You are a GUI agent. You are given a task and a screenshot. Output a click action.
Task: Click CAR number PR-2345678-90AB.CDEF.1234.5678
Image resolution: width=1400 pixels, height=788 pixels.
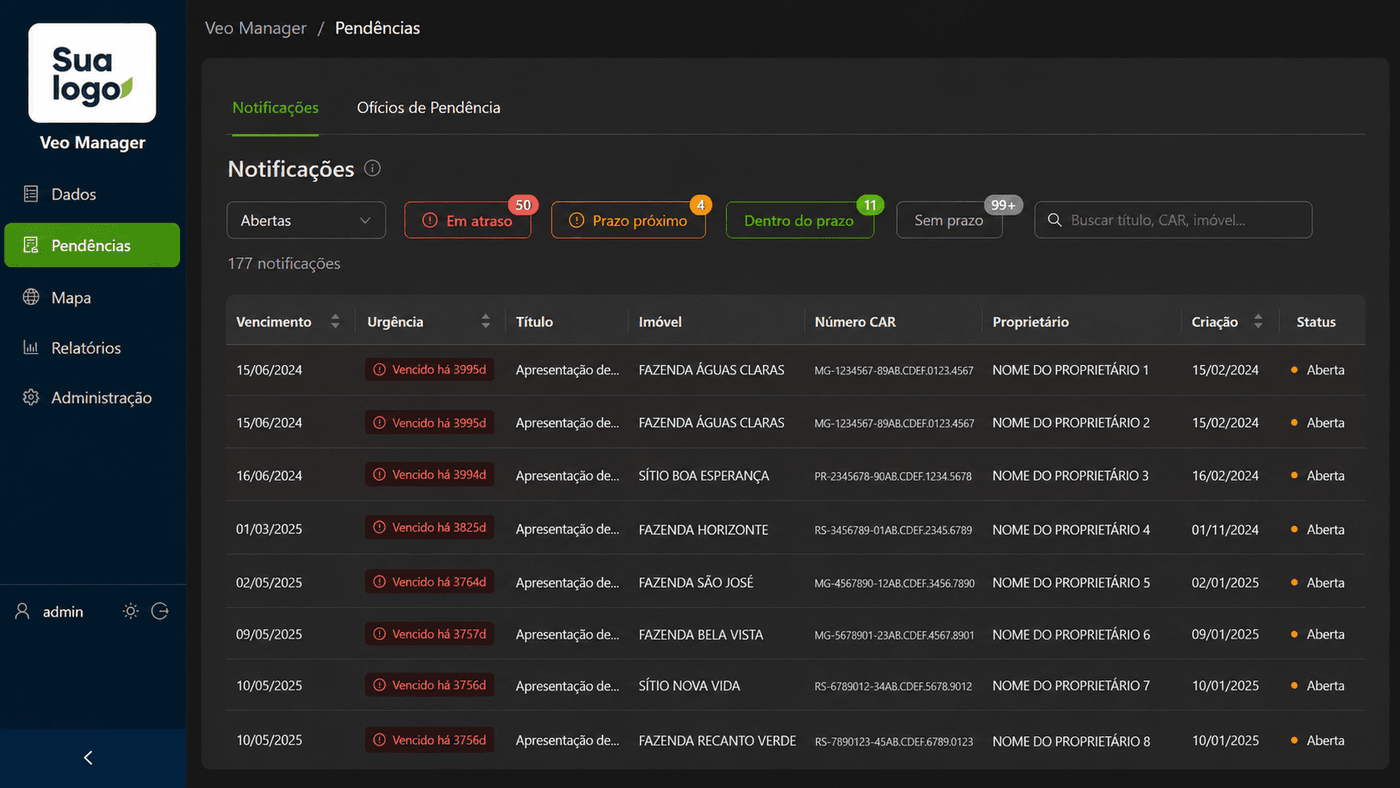tap(893, 477)
